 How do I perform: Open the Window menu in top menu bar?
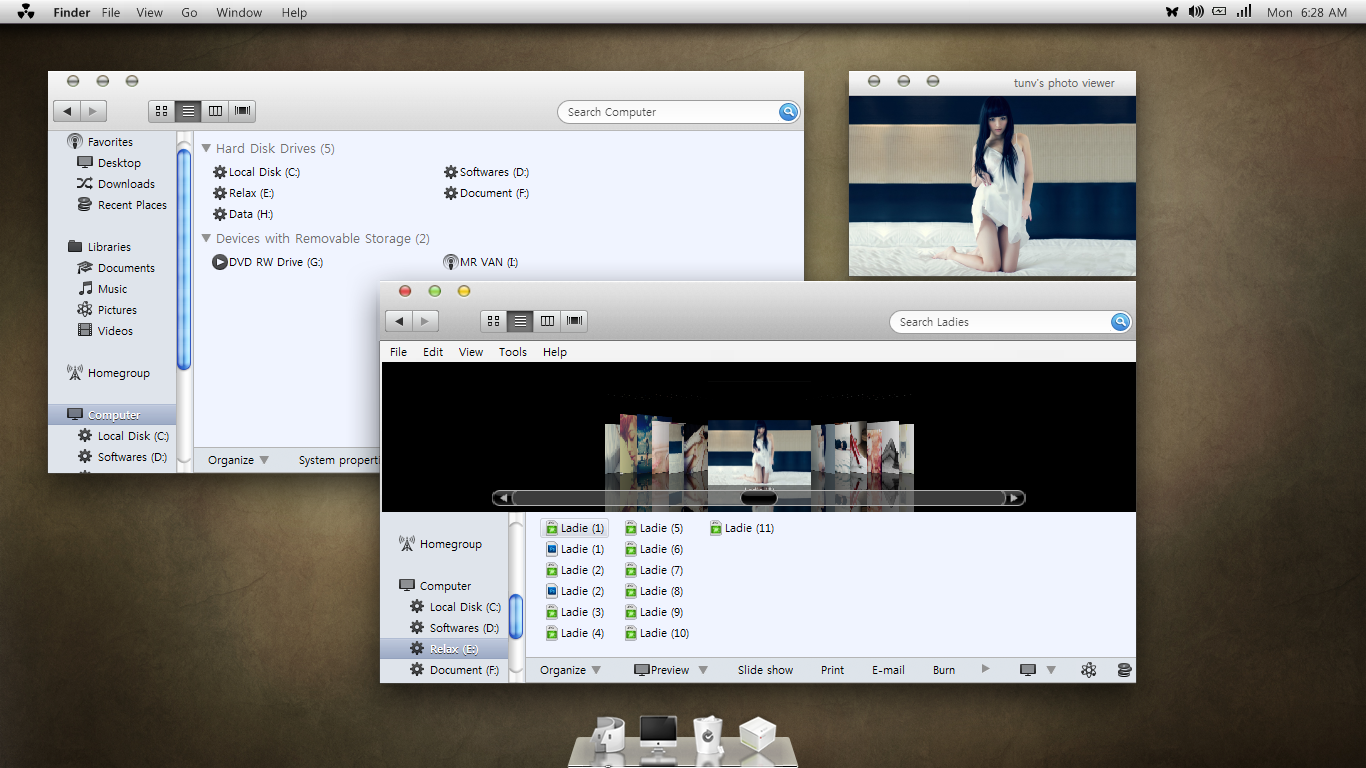(239, 12)
